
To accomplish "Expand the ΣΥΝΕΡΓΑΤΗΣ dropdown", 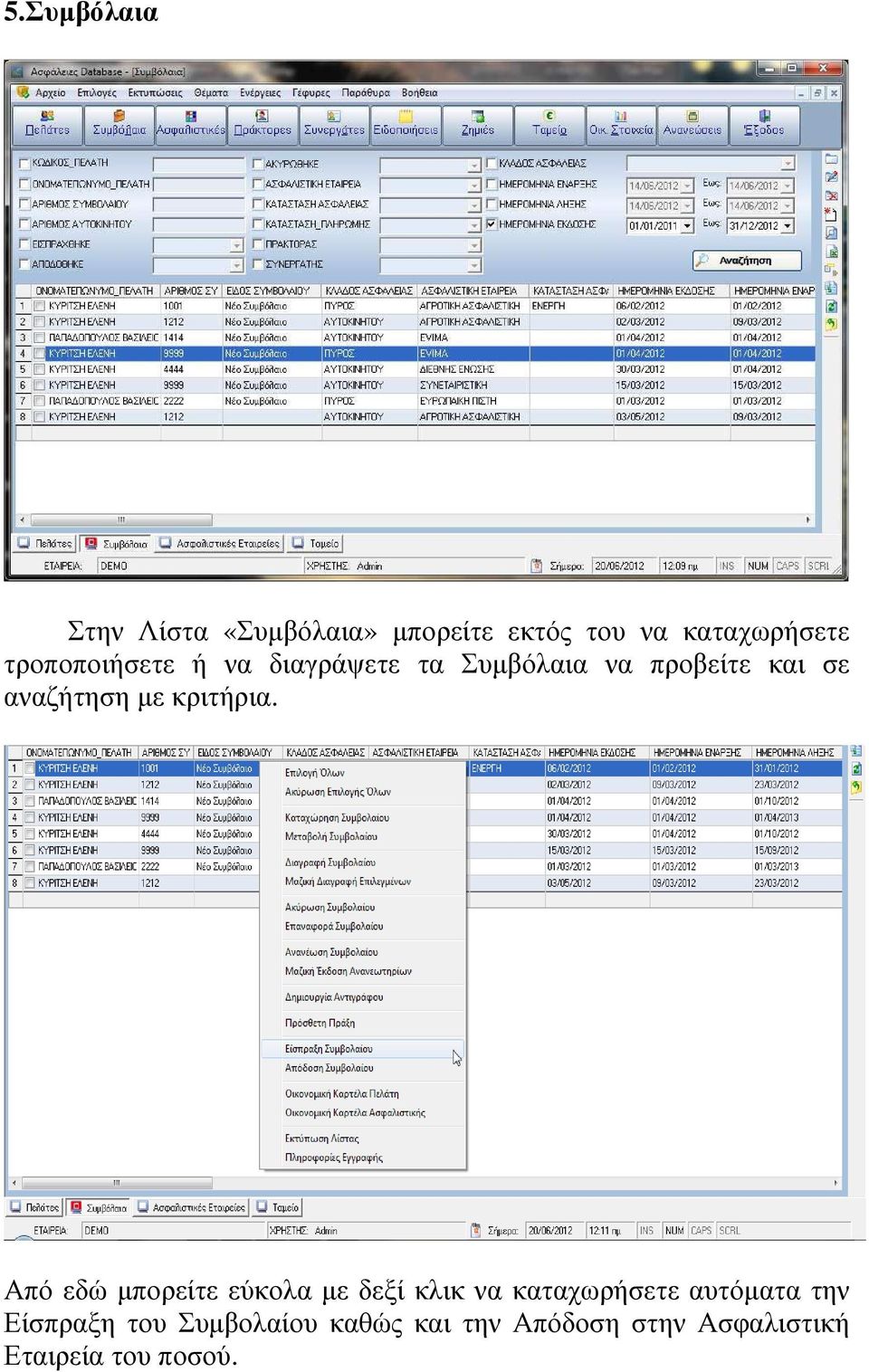I will [473, 265].
